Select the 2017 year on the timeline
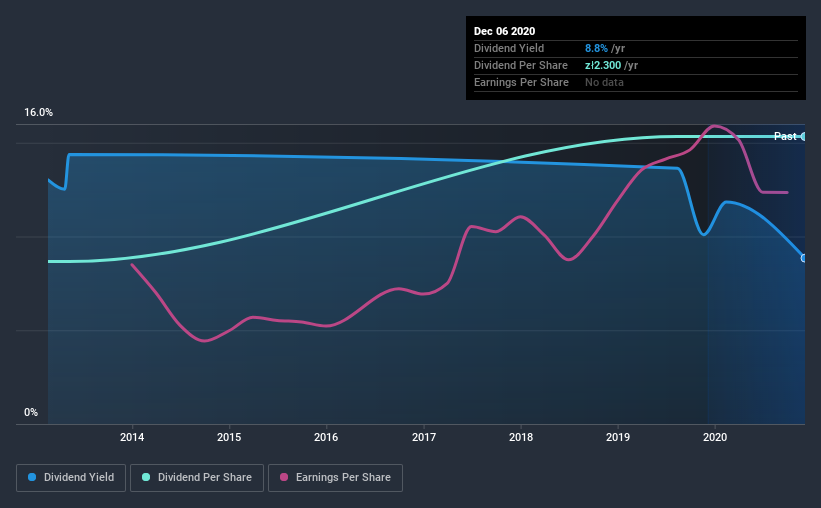 424,437
